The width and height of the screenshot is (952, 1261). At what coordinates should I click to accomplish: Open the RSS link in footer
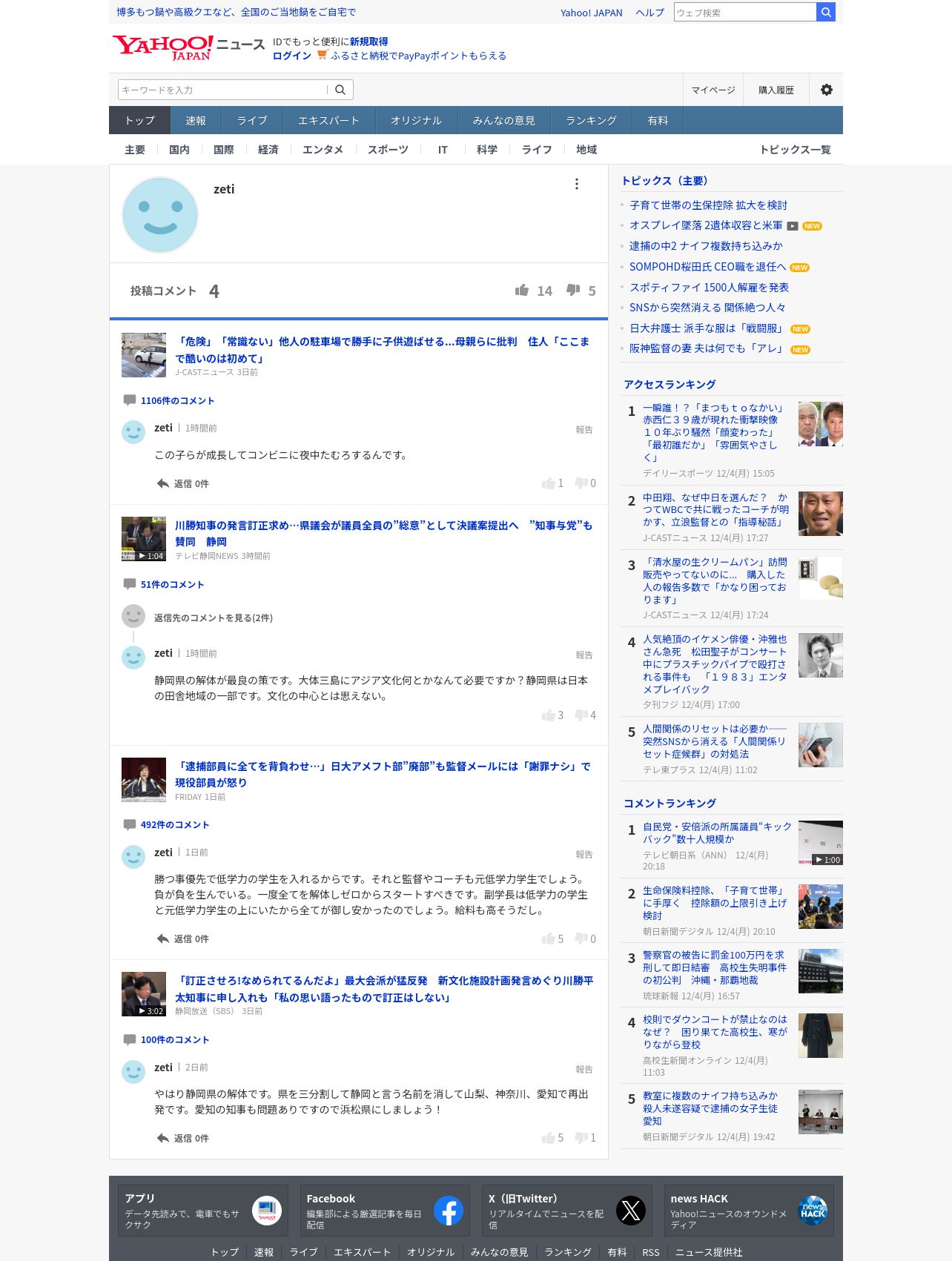point(651,1252)
